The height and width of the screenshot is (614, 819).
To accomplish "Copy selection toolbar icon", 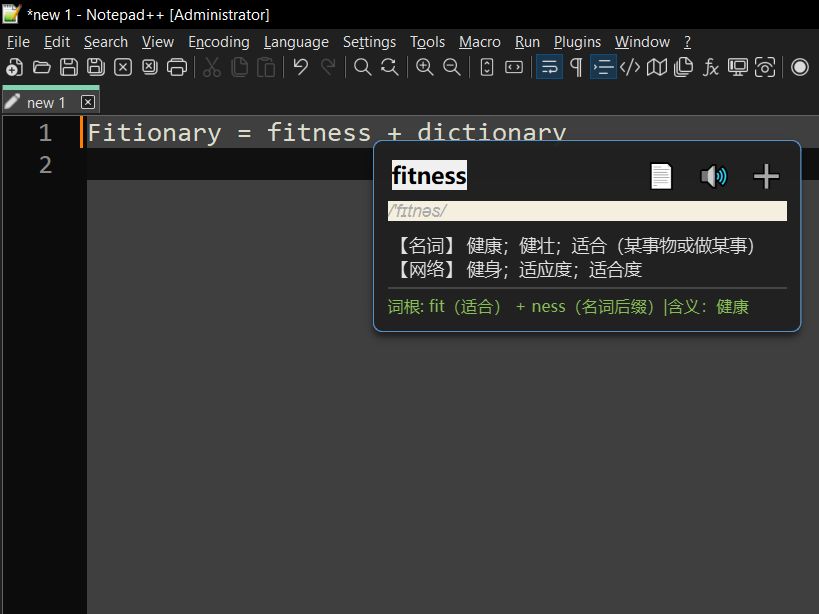I will 239,67.
